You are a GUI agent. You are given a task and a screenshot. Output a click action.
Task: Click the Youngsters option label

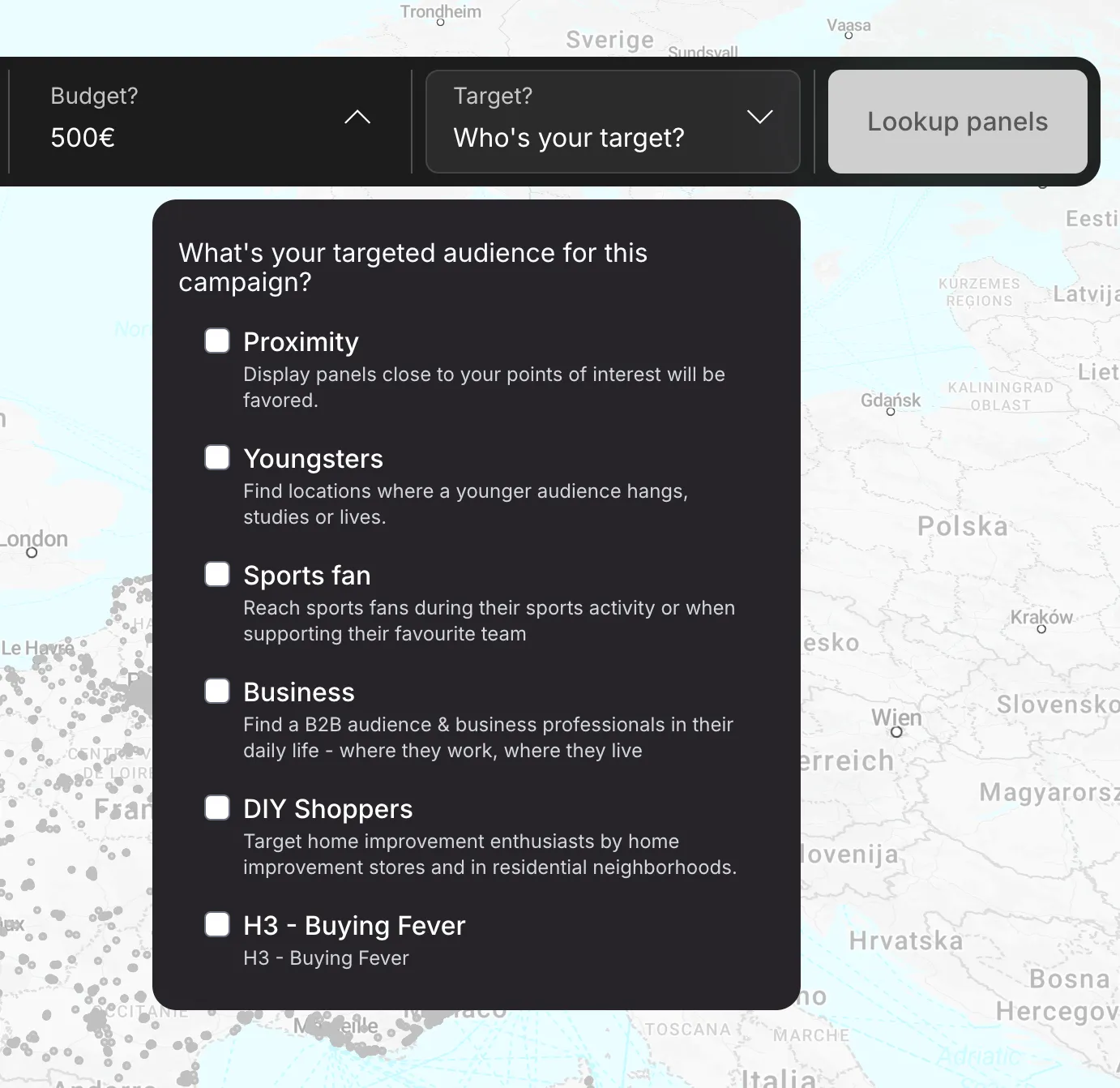coord(313,459)
